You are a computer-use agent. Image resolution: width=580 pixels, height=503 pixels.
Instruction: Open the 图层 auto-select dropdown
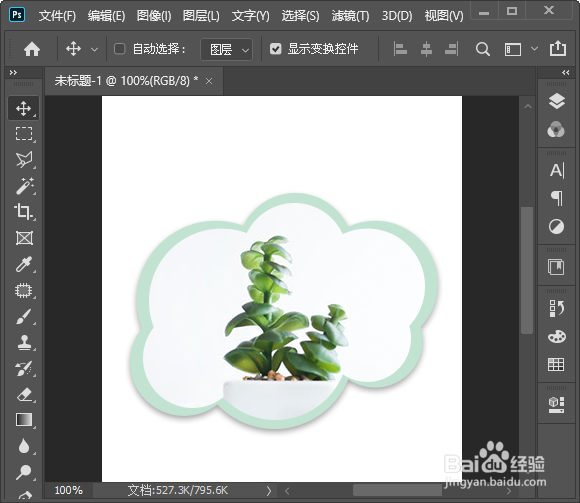[226, 49]
